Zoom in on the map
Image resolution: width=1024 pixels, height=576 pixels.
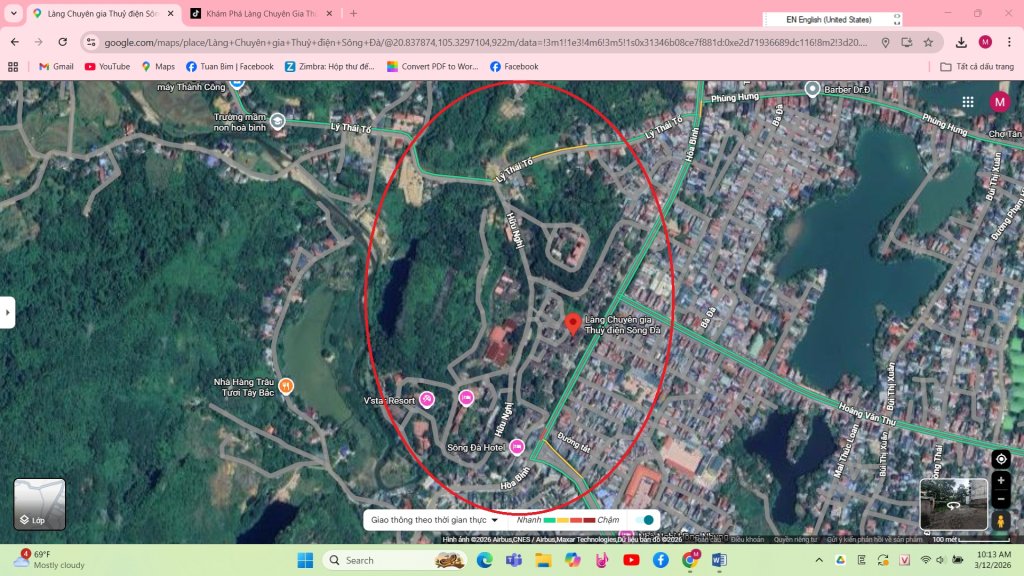[1000, 481]
